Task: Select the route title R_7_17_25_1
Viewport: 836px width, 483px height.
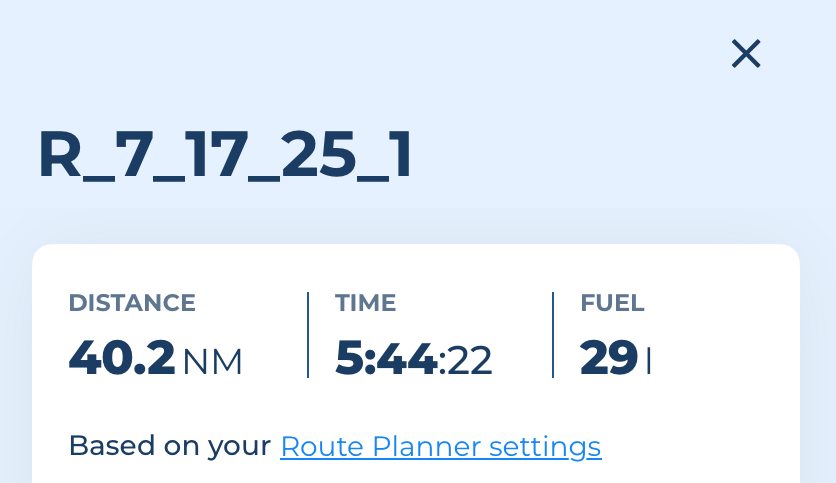Action: point(225,155)
